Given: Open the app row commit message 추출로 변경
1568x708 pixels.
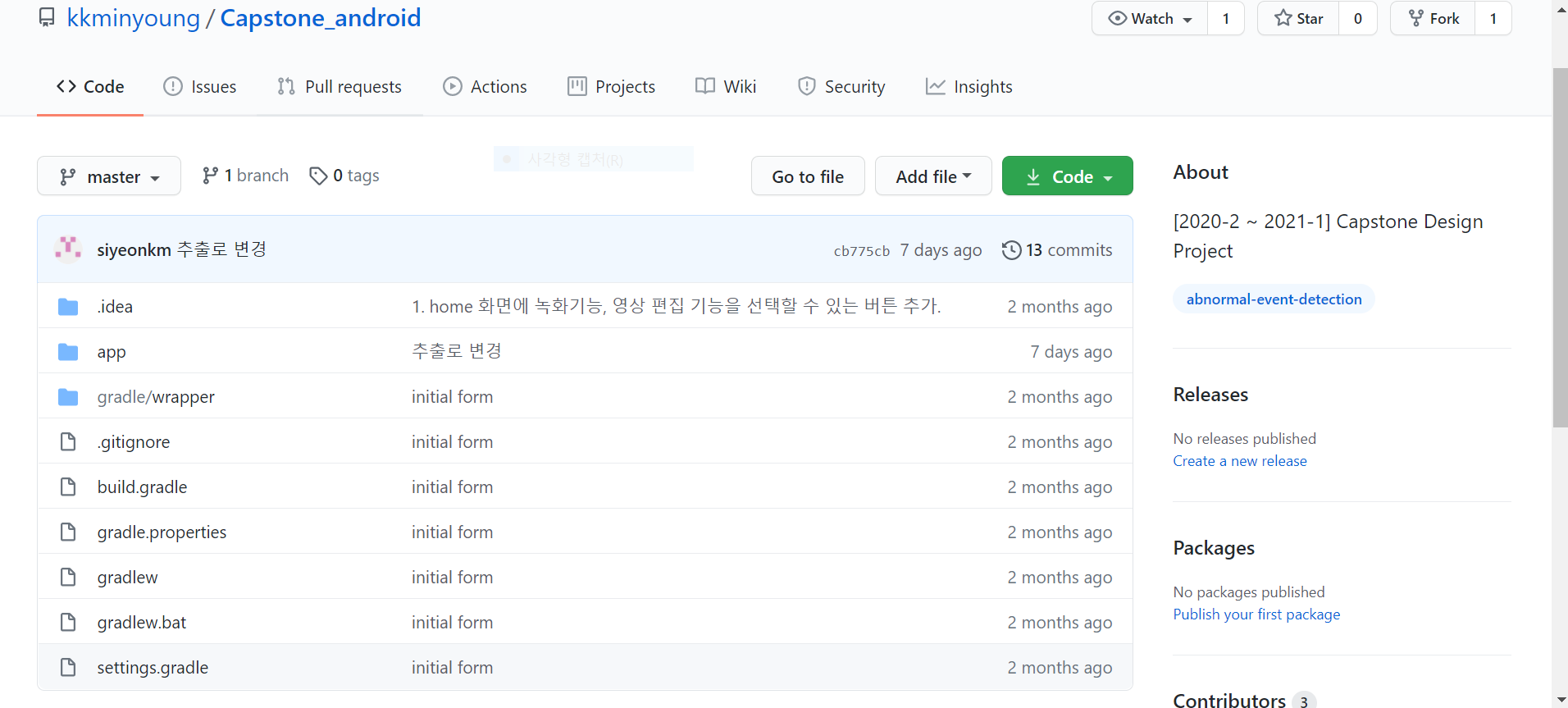Looking at the screenshot, I should point(457,351).
